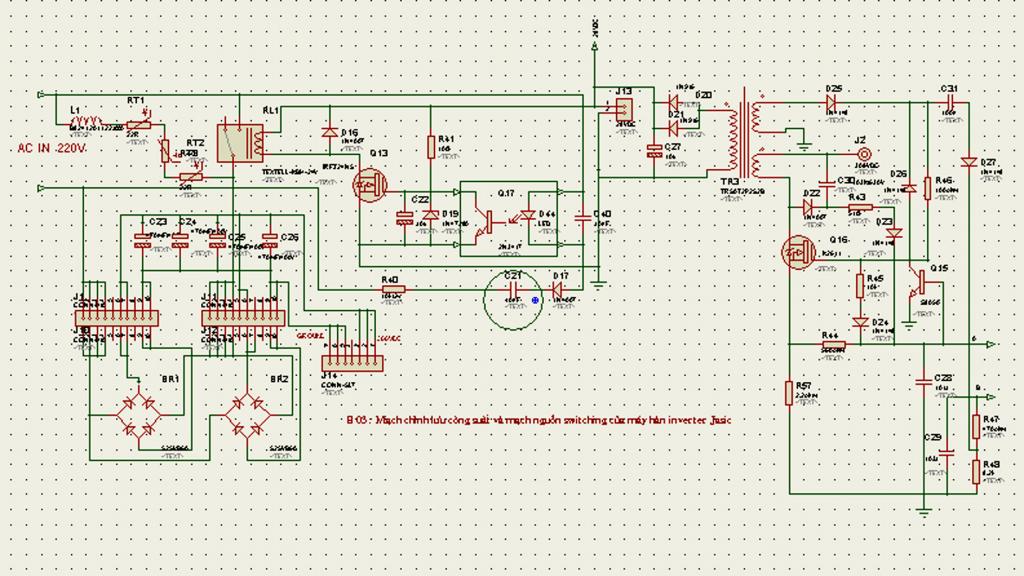The width and height of the screenshot is (1024, 576).
Task: Select the ground symbol beside TR3 secondary
Action: (x=805, y=147)
